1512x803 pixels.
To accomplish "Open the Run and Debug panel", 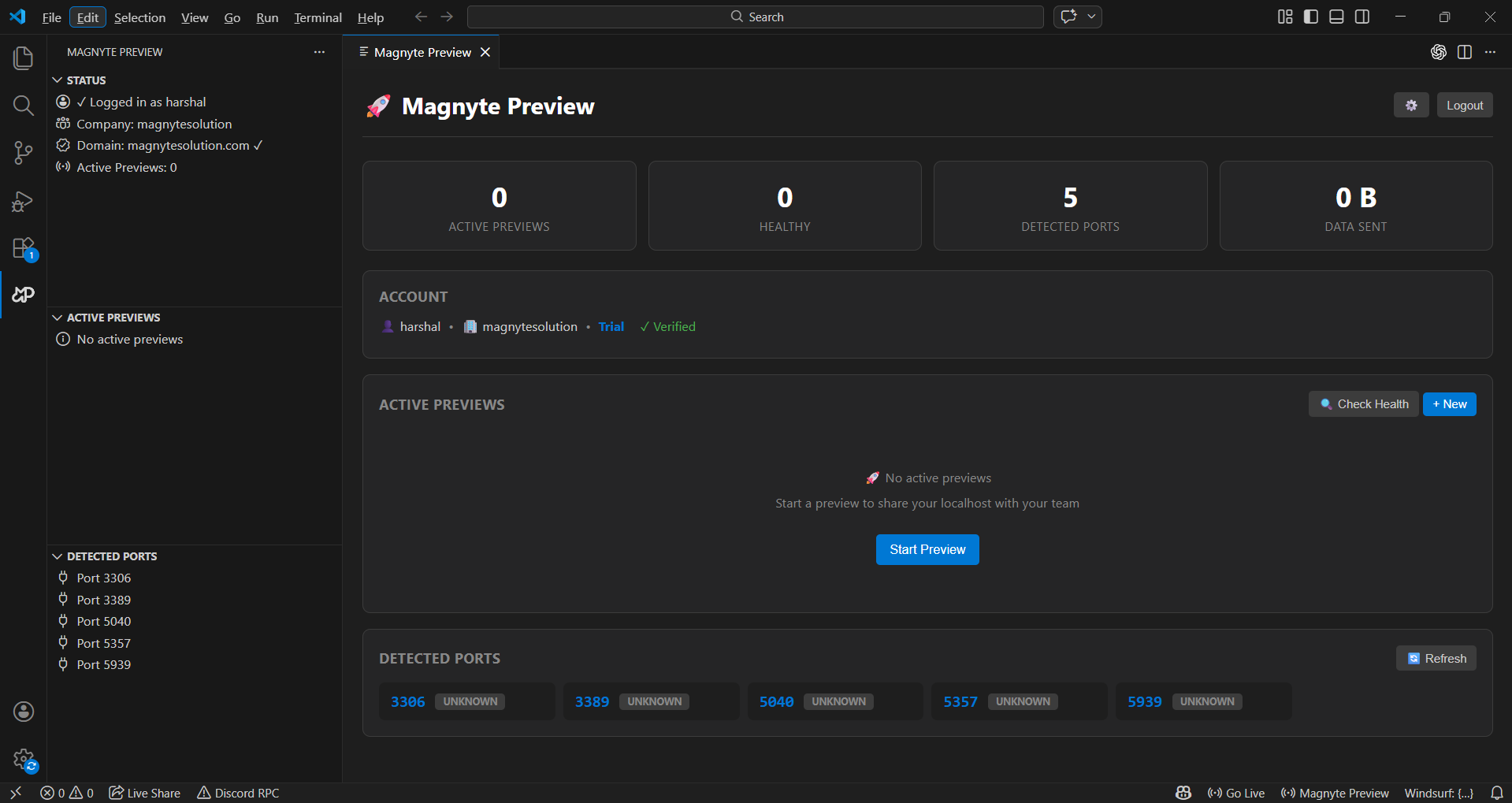I will coord(23,201).
